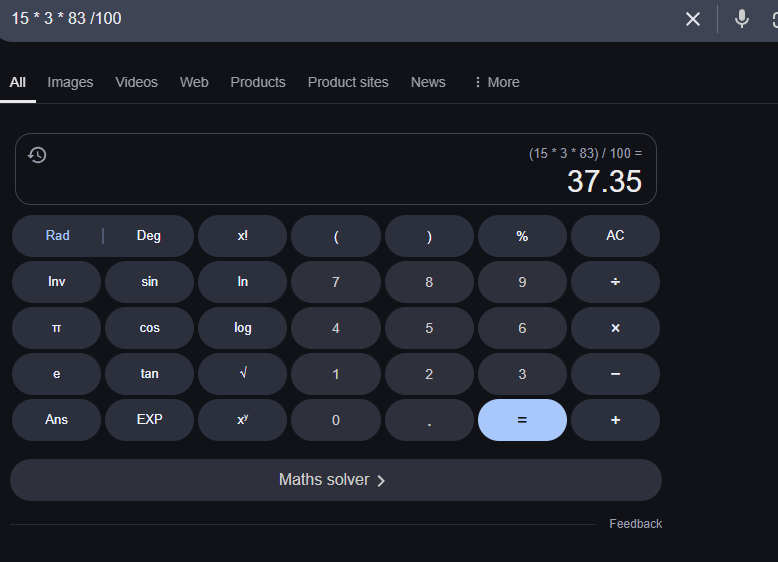778x562 pixels.
Task: Tap the number 9 key
Action: pyautogui.click(x=522, y=282)
